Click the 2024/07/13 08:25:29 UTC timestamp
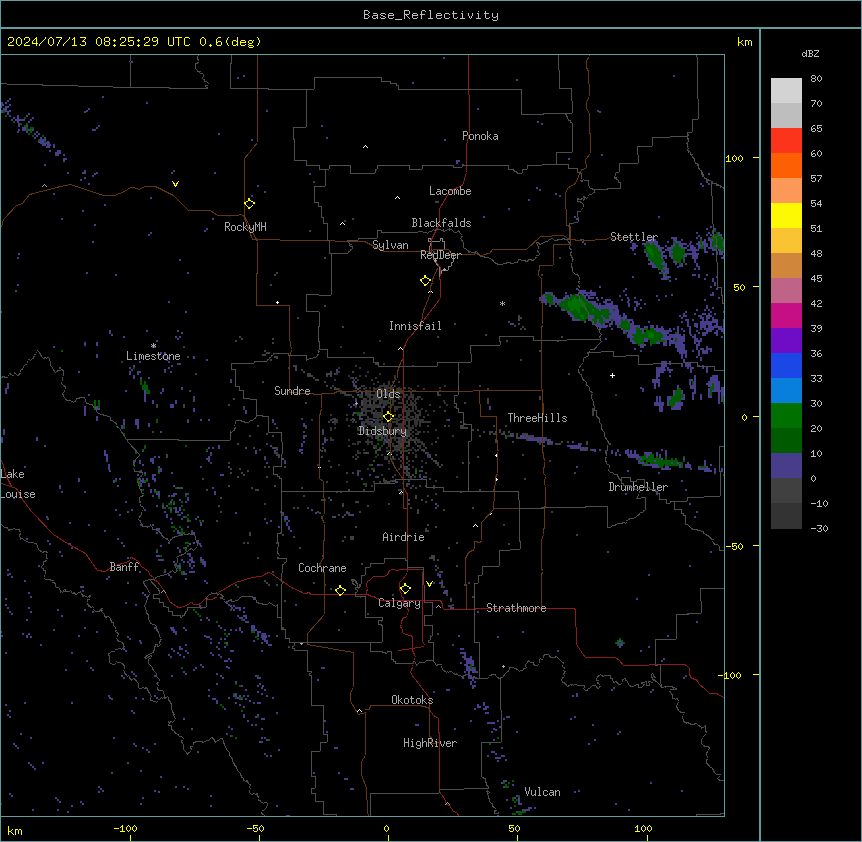Image resolution: width=862 pixels, height=842 pixels. point(99,42)
